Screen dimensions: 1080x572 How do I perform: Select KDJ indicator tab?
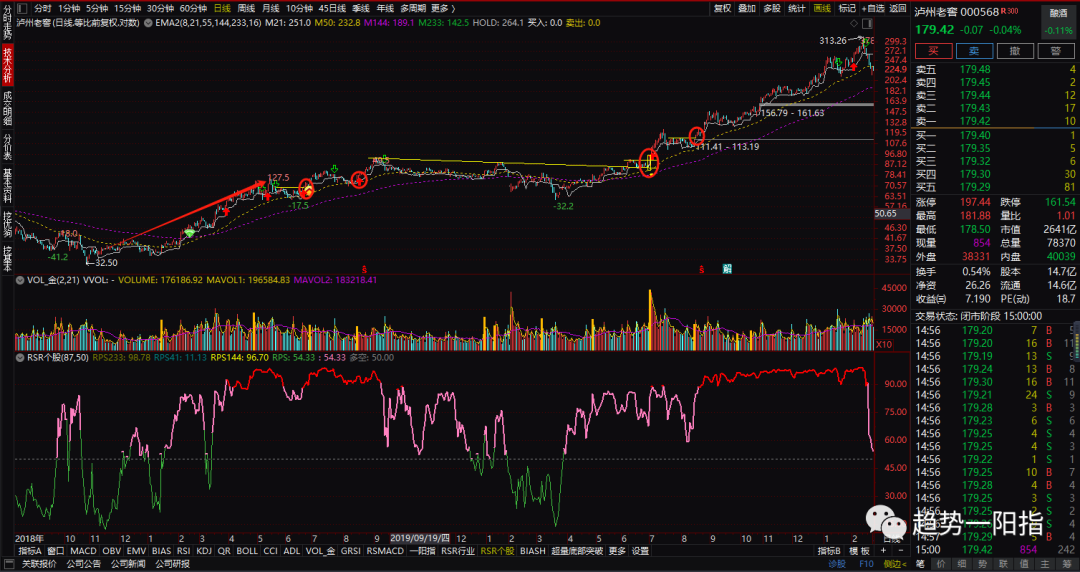204,551
